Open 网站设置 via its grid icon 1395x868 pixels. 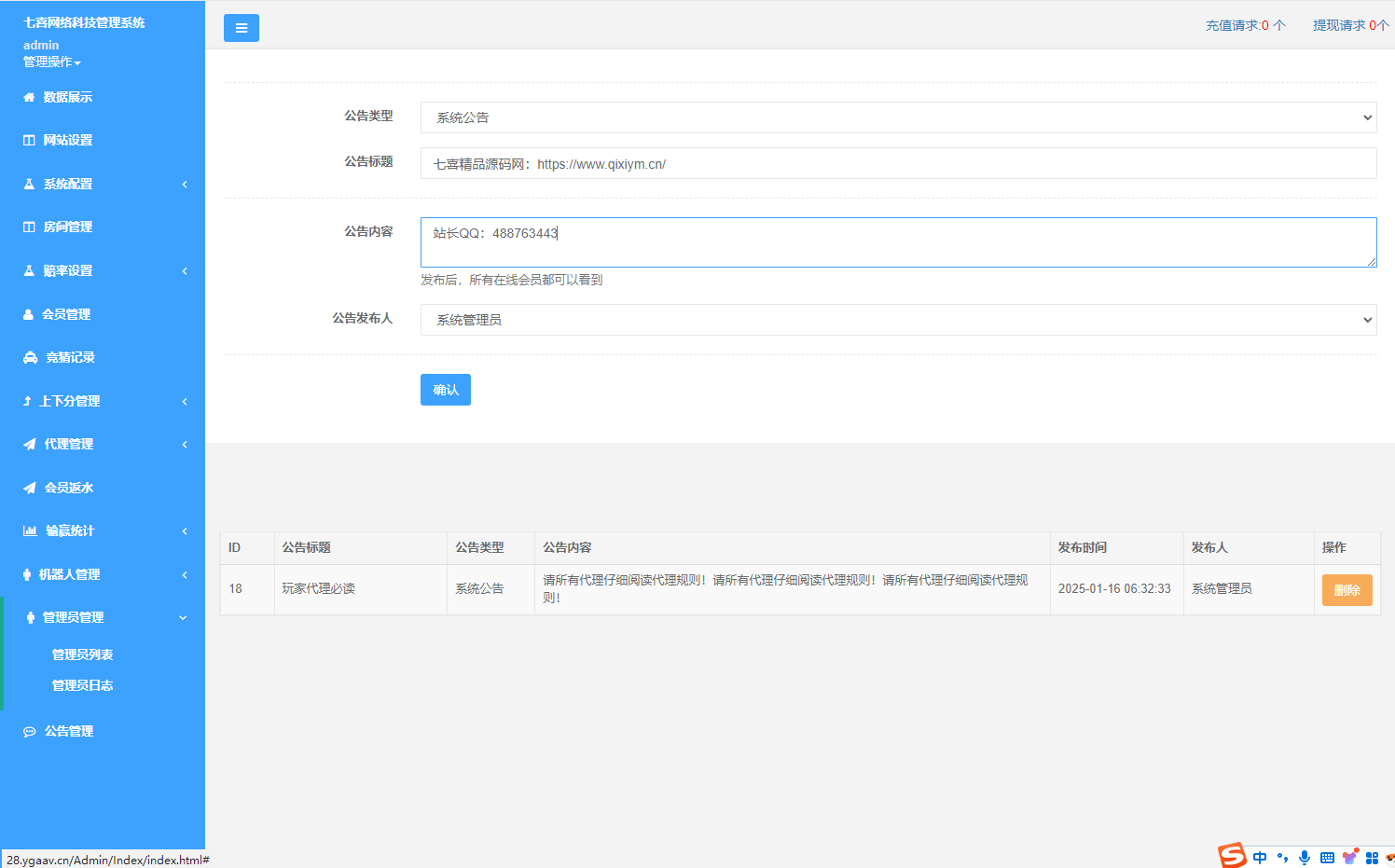point(30,140)
